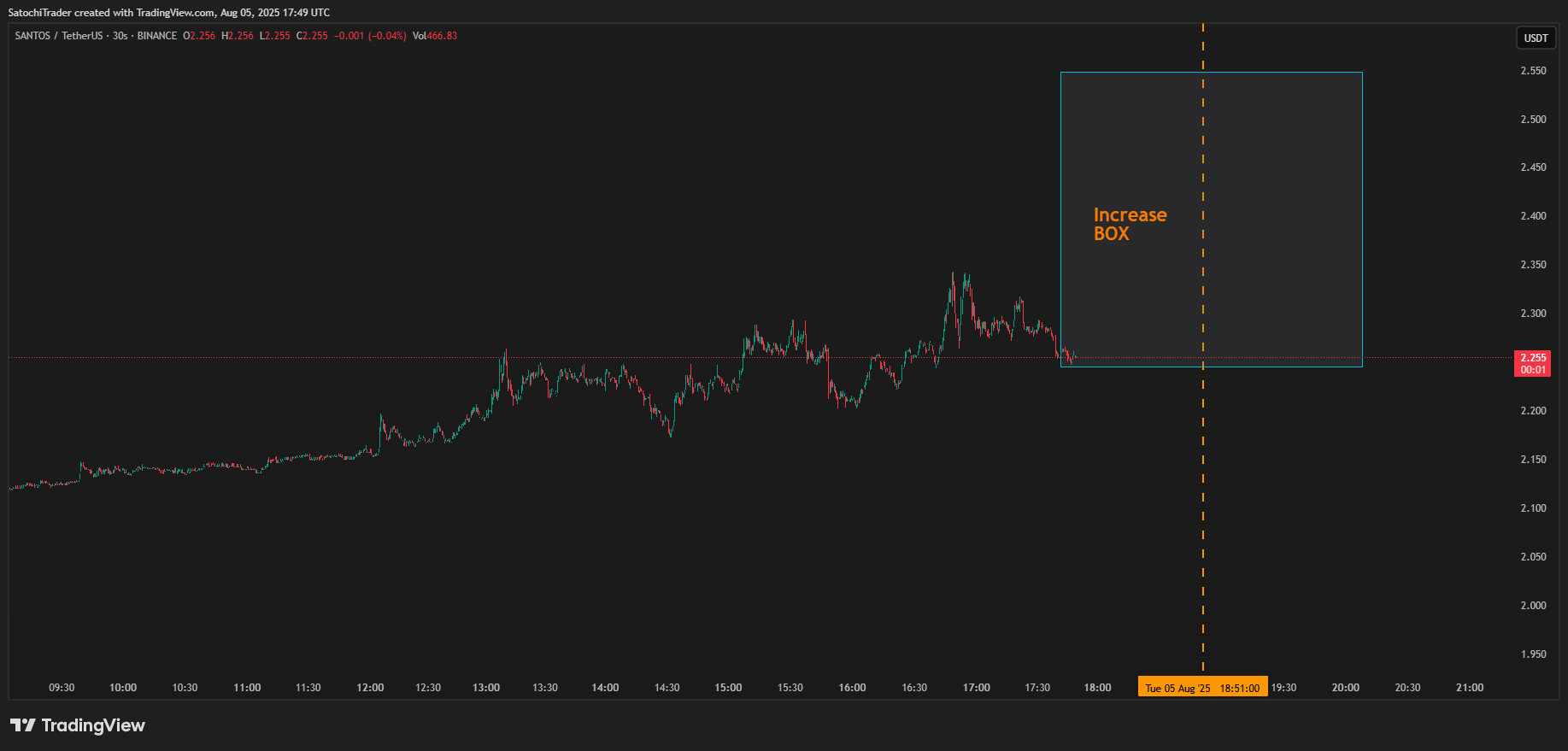1568x751 pixels.
Task: Click the BINANCE exchange label
Action: click(x=157, y=36)
